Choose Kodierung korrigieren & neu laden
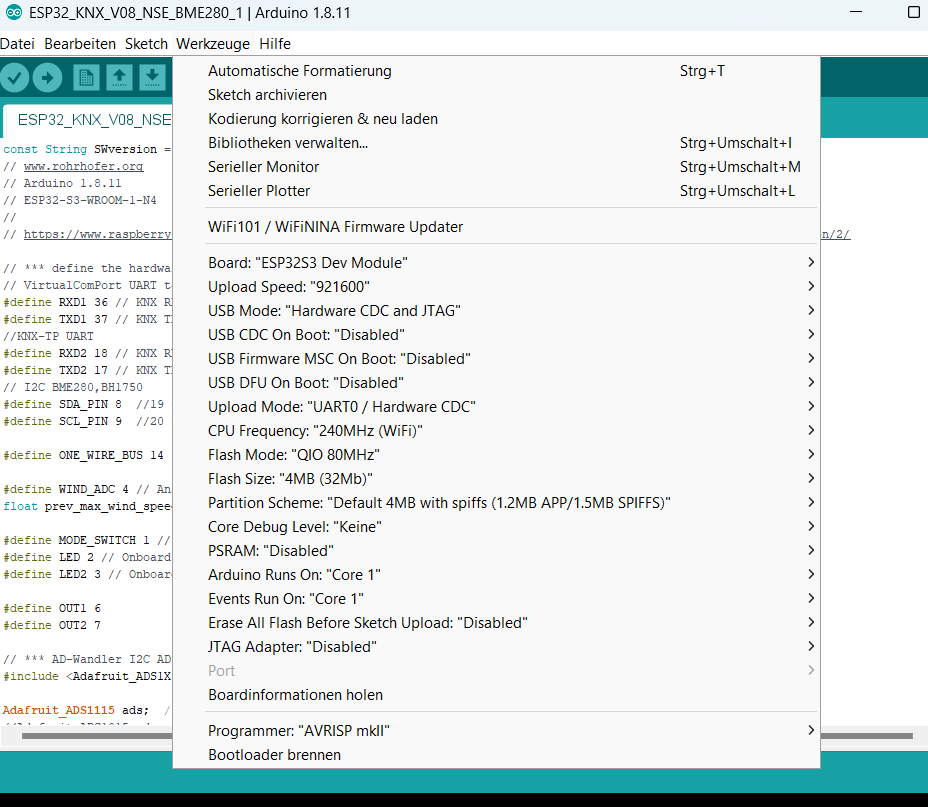Screen dimensions: 928x807 tap(496, 119)
